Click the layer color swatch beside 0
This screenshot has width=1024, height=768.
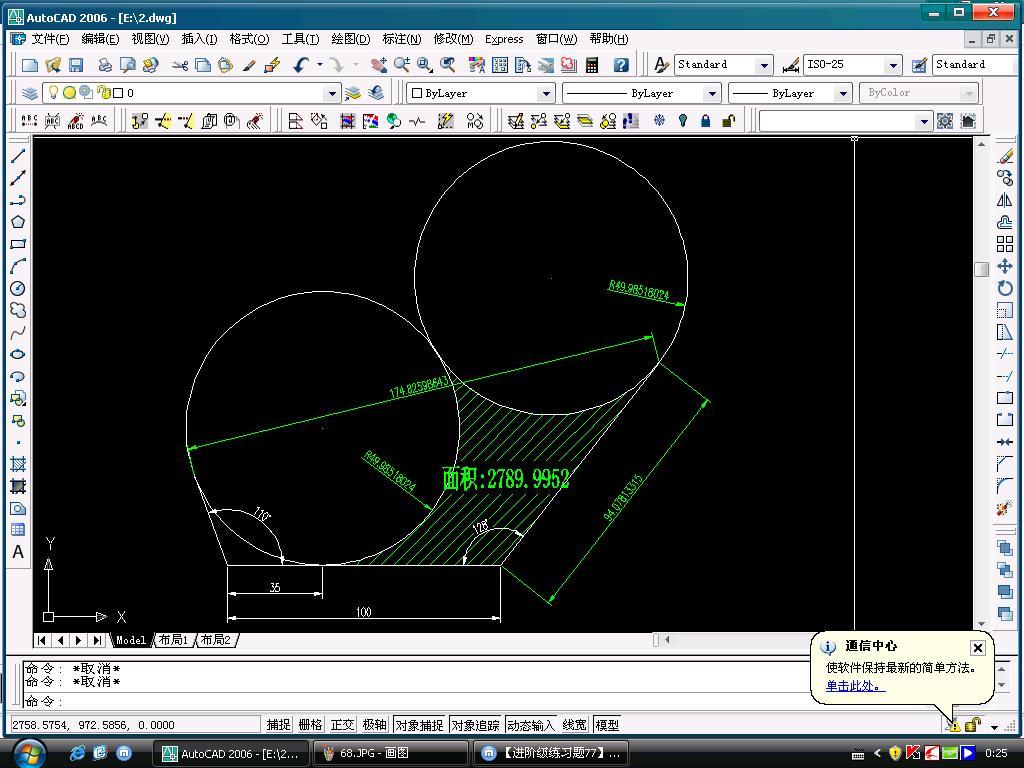118,93
